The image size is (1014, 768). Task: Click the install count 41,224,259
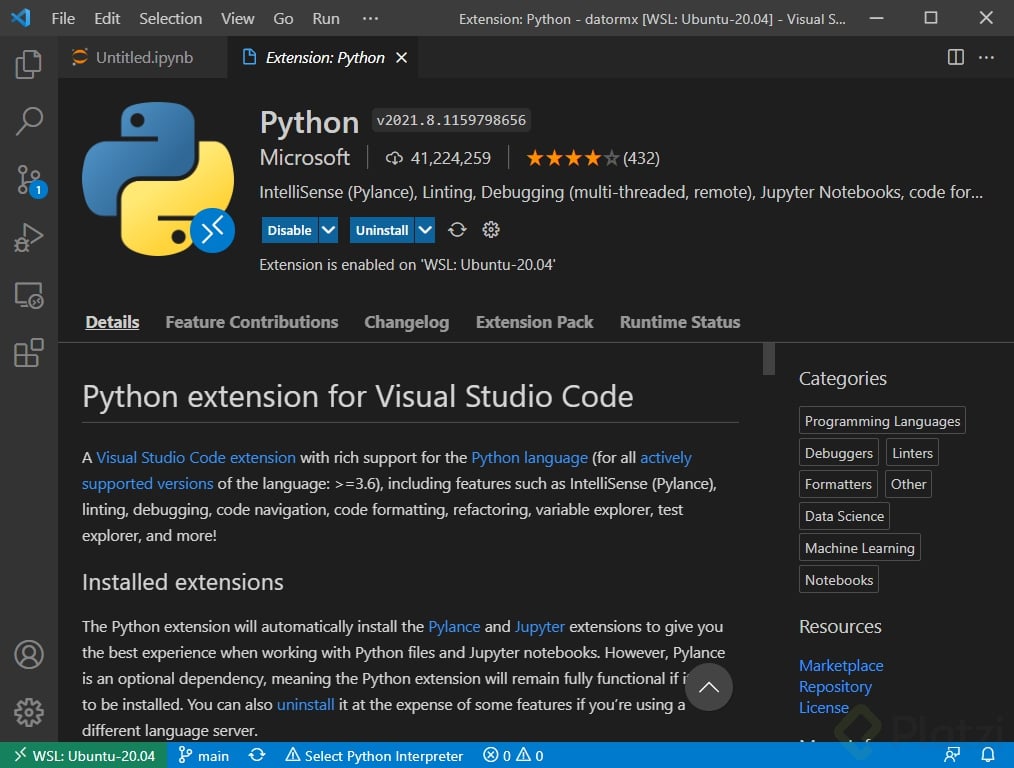point(438,158)
